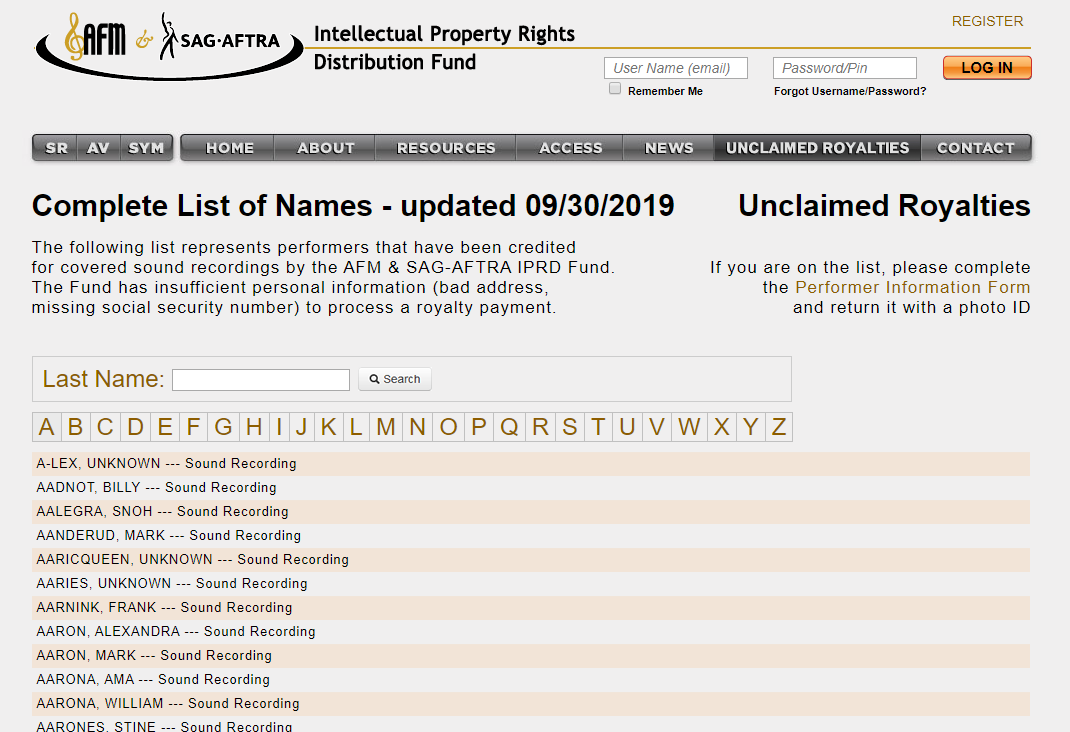Image resolution: width=1070 pixels, height=732 pixels.
Task: Go to the RESOURCES section
Action: coord(444,147)
